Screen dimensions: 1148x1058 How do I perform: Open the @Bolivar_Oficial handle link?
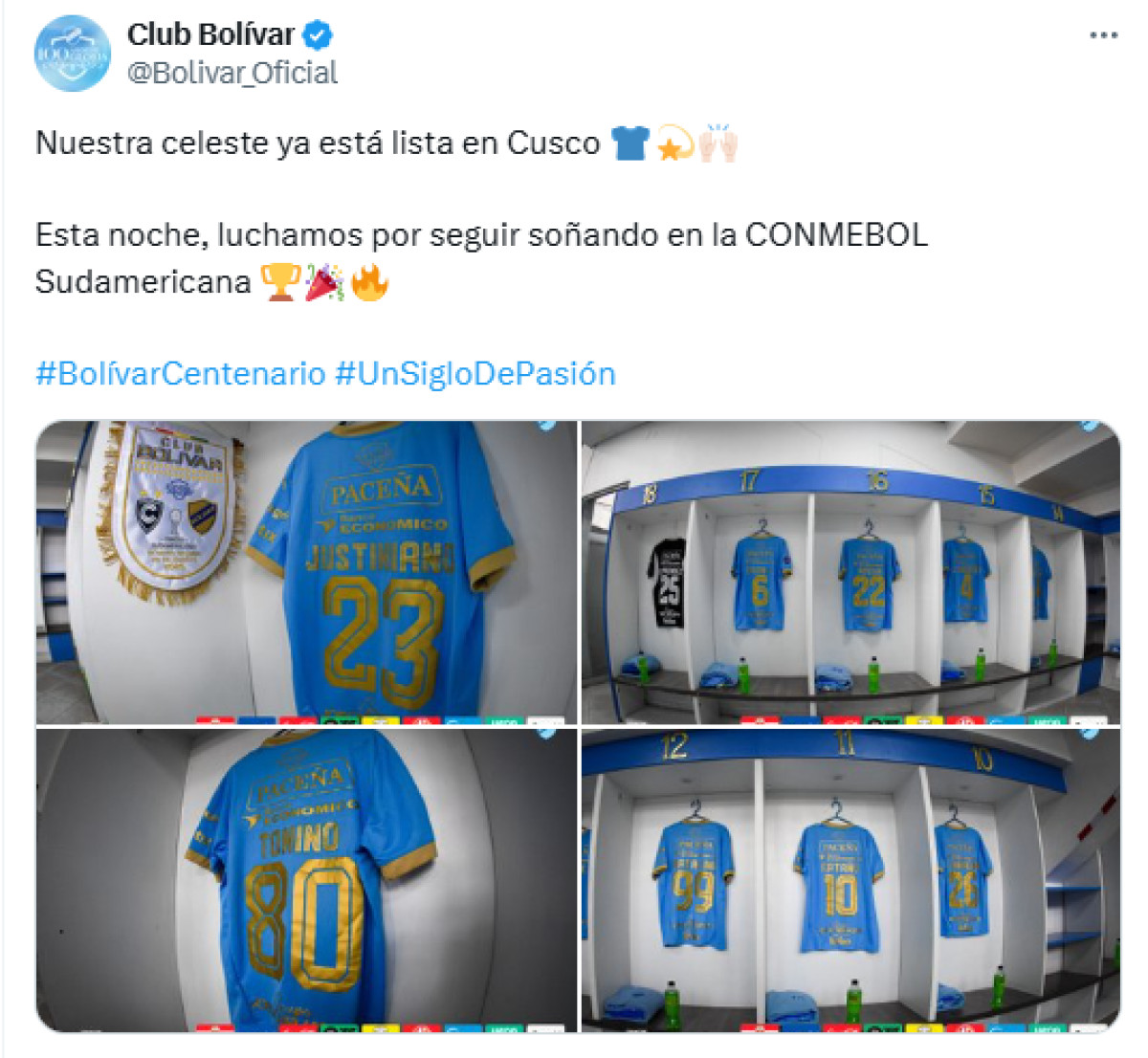[x=232, y=73]
